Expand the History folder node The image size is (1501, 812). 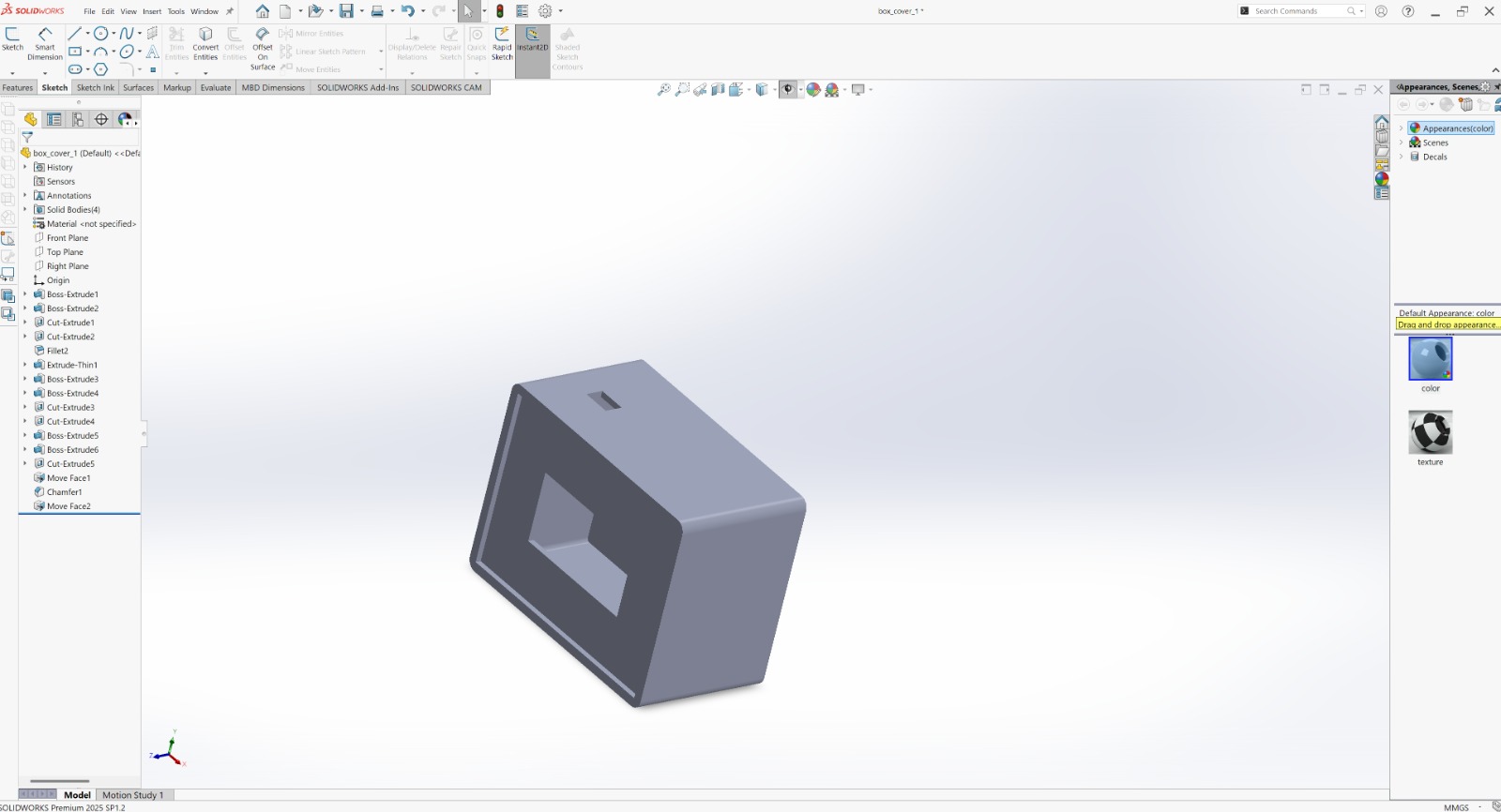[25, 168]
